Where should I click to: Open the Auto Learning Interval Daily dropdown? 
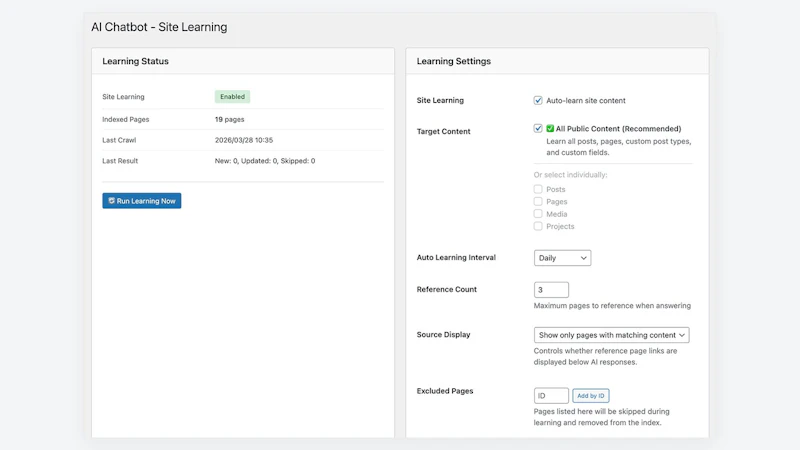coord(562,258)
